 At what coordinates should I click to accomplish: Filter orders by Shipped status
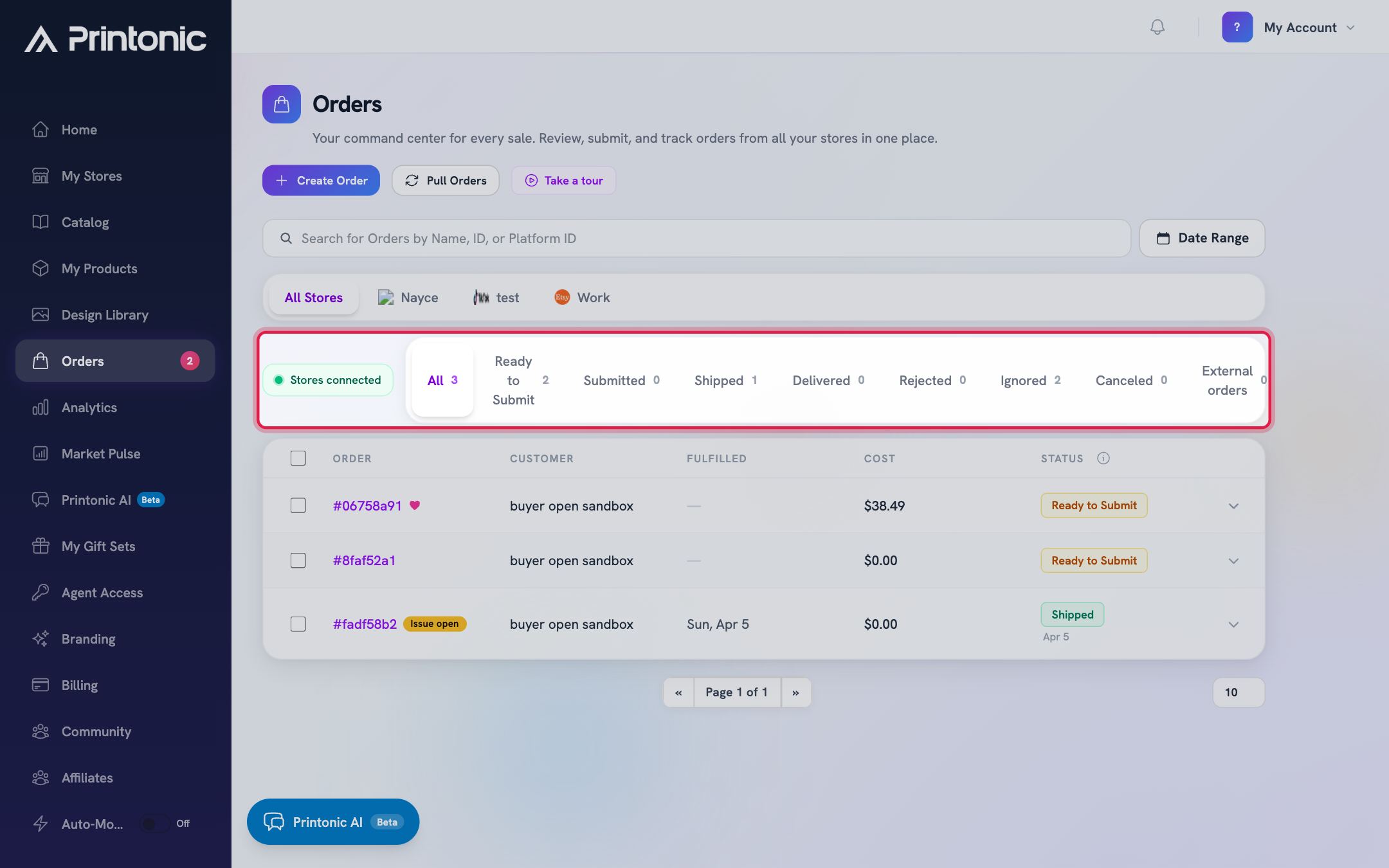[725, 380]
